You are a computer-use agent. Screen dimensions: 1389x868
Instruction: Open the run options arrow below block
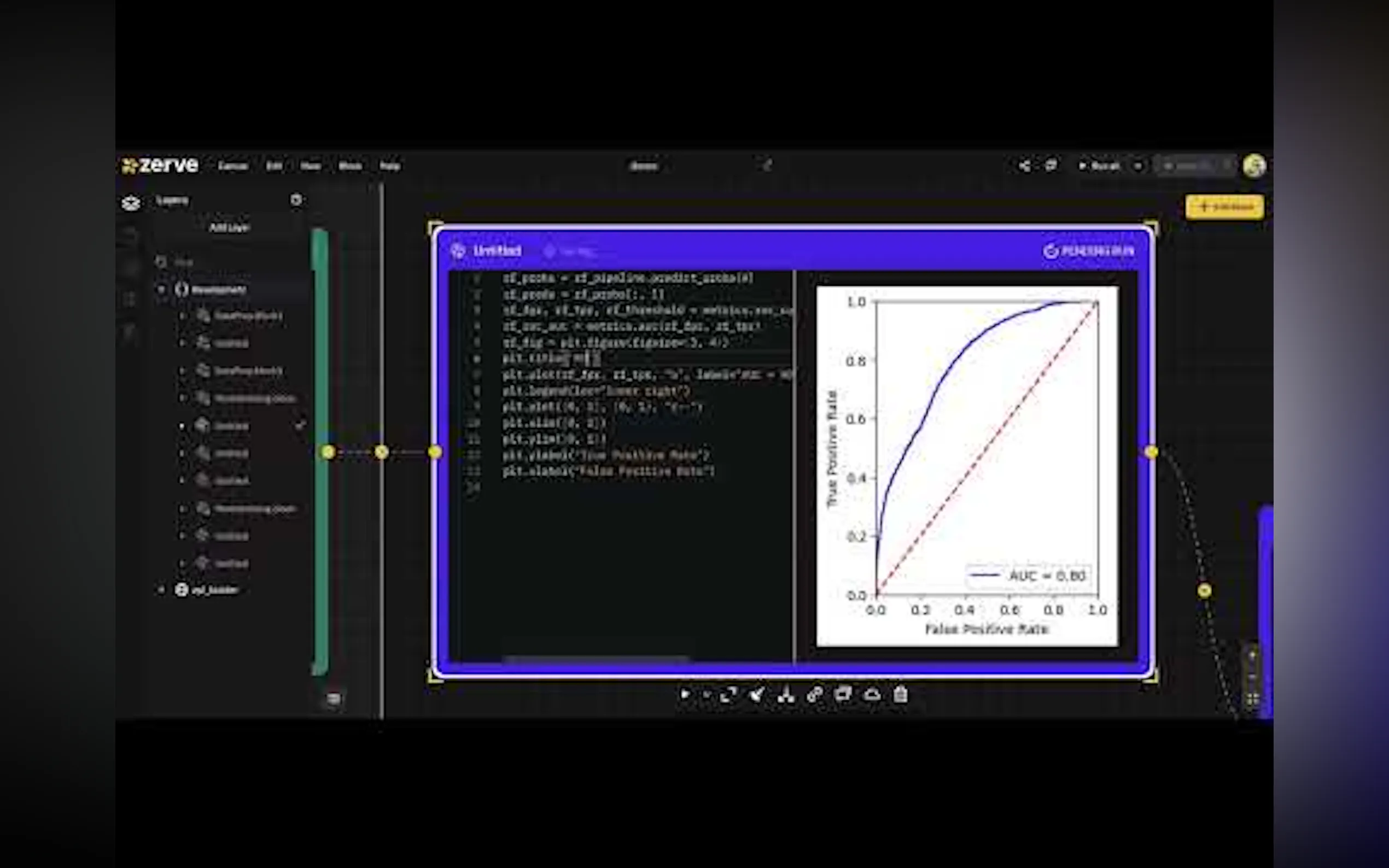(x=707, y=695)
